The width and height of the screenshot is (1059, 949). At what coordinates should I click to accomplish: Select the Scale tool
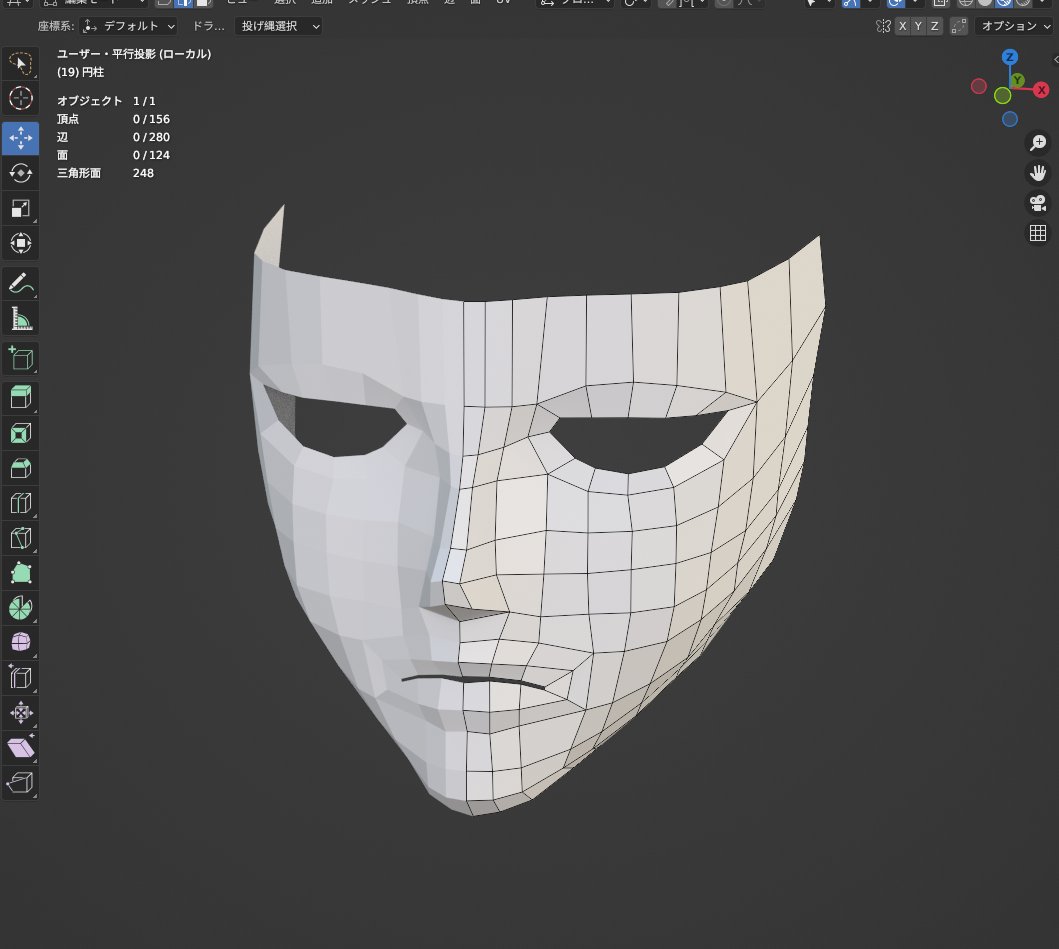coord(20,208)
